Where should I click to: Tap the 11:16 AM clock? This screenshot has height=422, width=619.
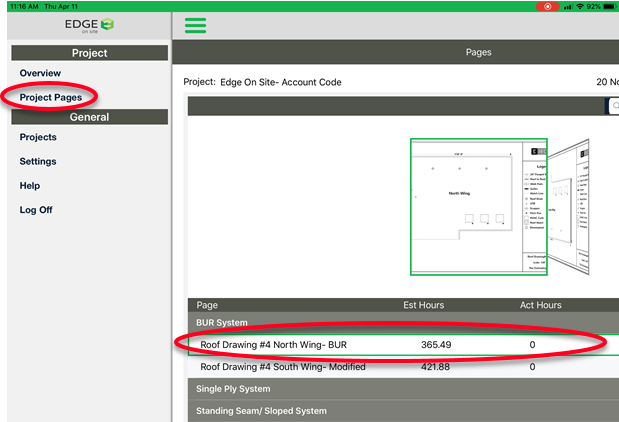(x=24, y=6)
